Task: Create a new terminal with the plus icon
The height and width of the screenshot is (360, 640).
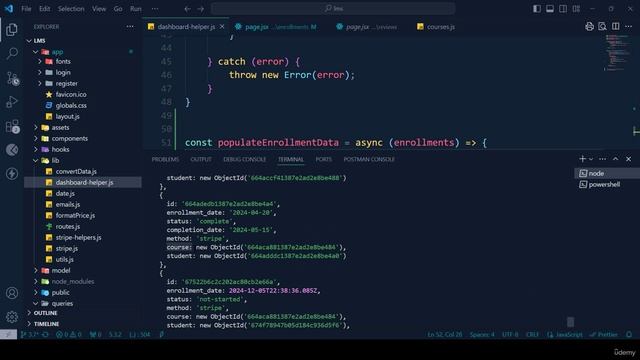Action: click(x=582, y=159)
